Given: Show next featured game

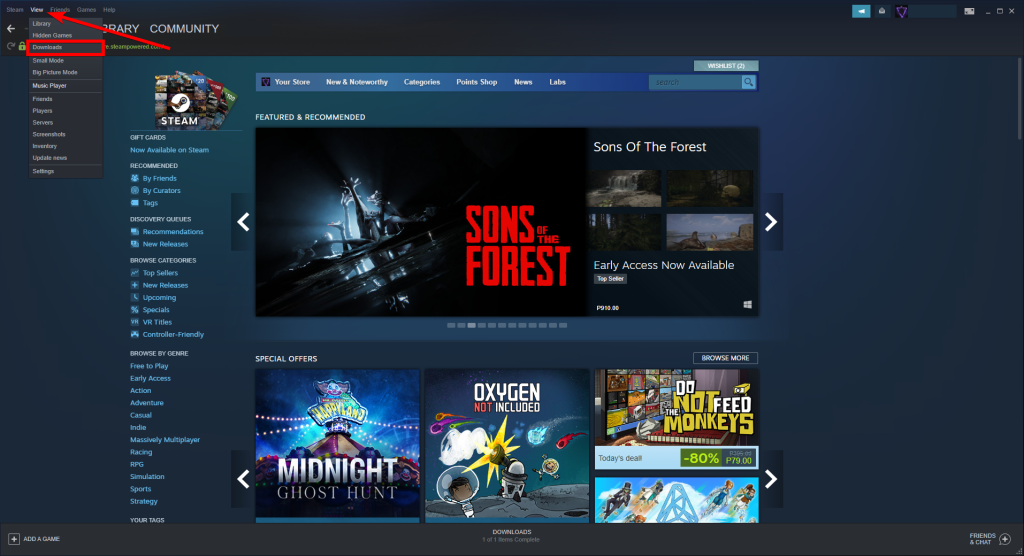Looking at the screenshot, I should coord(771,222).
